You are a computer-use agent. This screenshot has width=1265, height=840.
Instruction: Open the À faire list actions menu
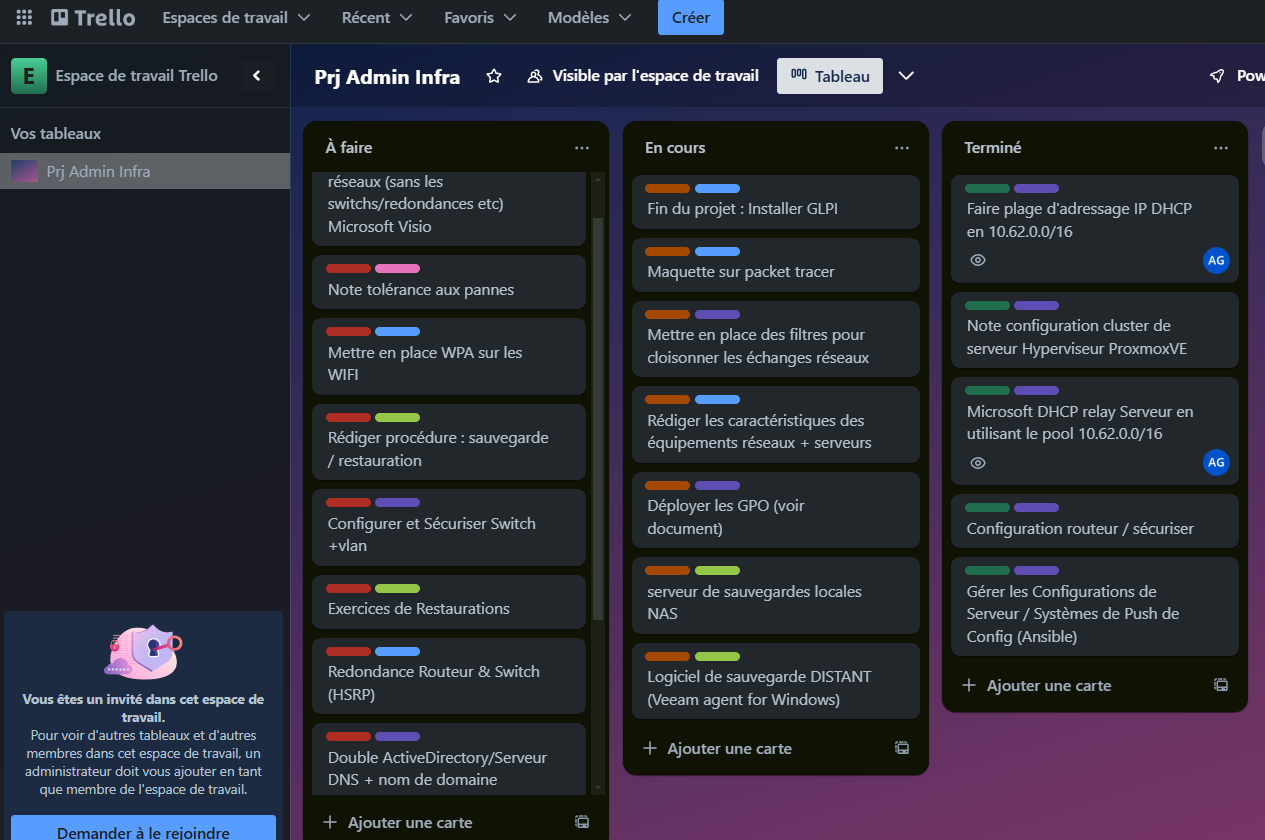coord(582,148)
